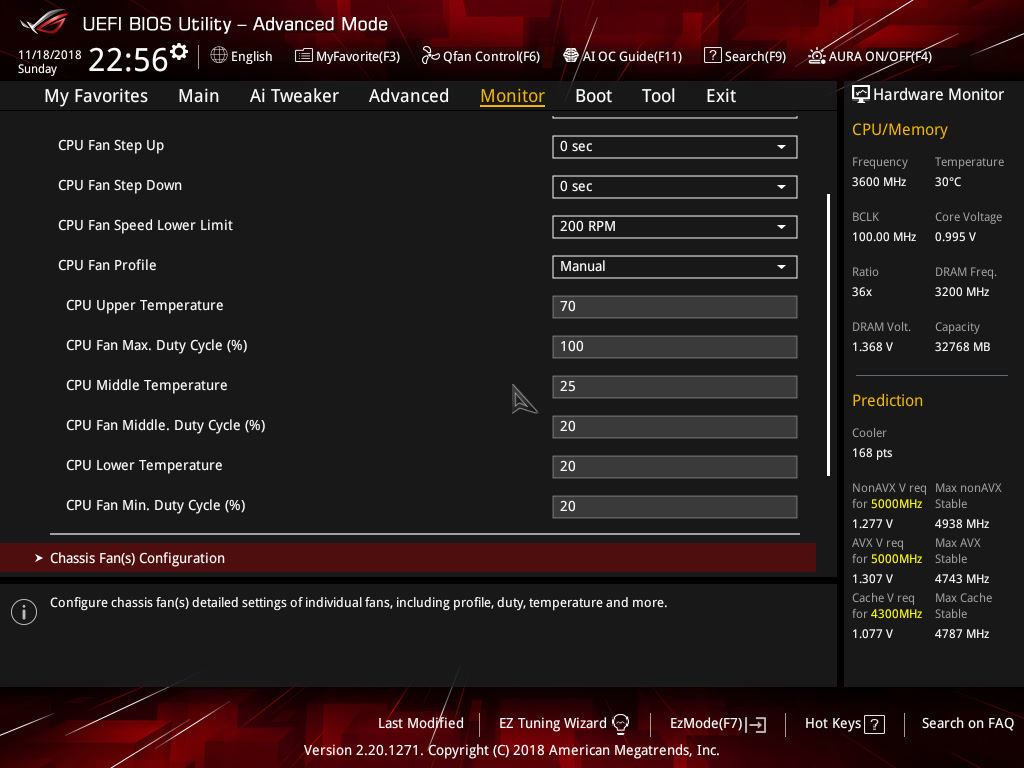This screenshot has height=768, width=1024.
Task: Open CPU Fan Step Up dropdown
Action: pos(675,147)
